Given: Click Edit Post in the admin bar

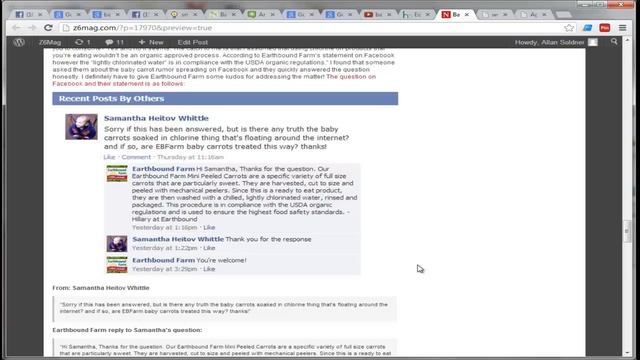Looking at the screenshot, I should (x=192, y=42).
